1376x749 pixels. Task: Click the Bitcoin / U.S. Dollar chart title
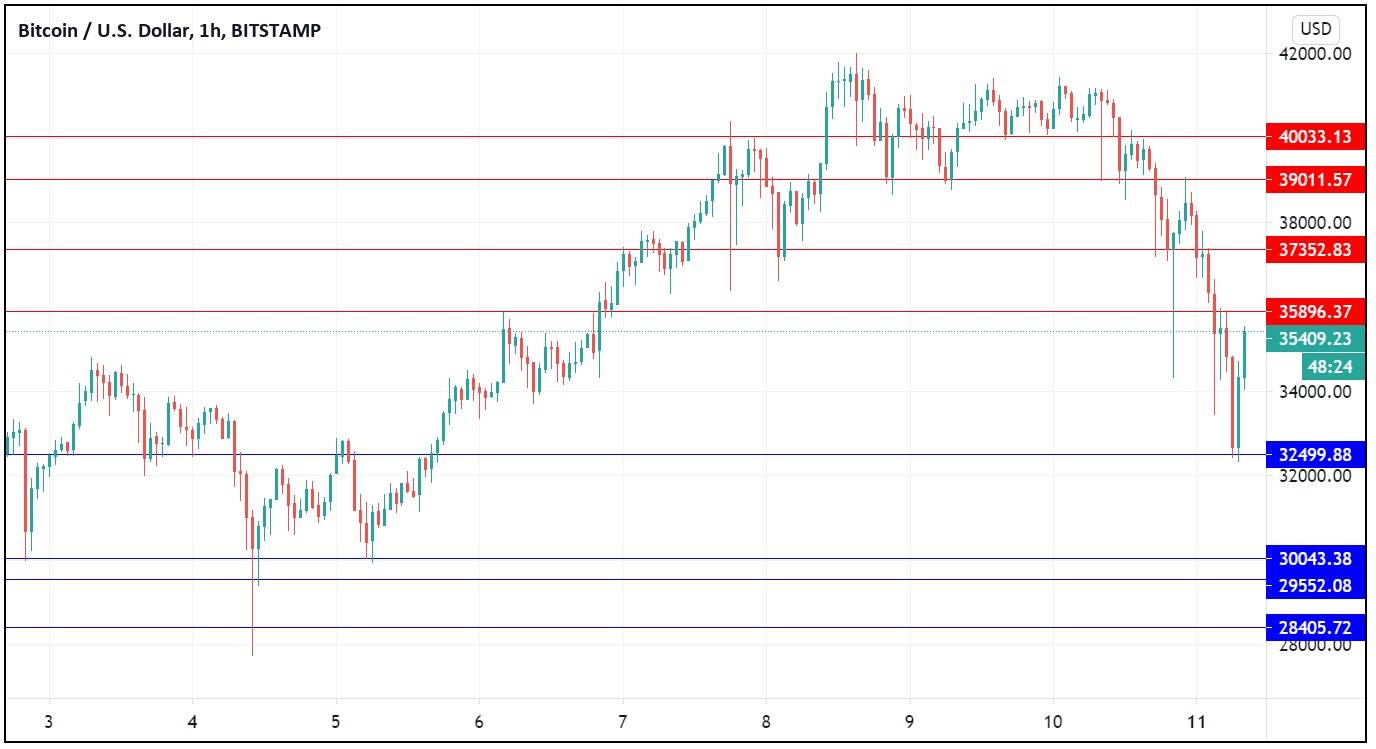click(169, 31)
